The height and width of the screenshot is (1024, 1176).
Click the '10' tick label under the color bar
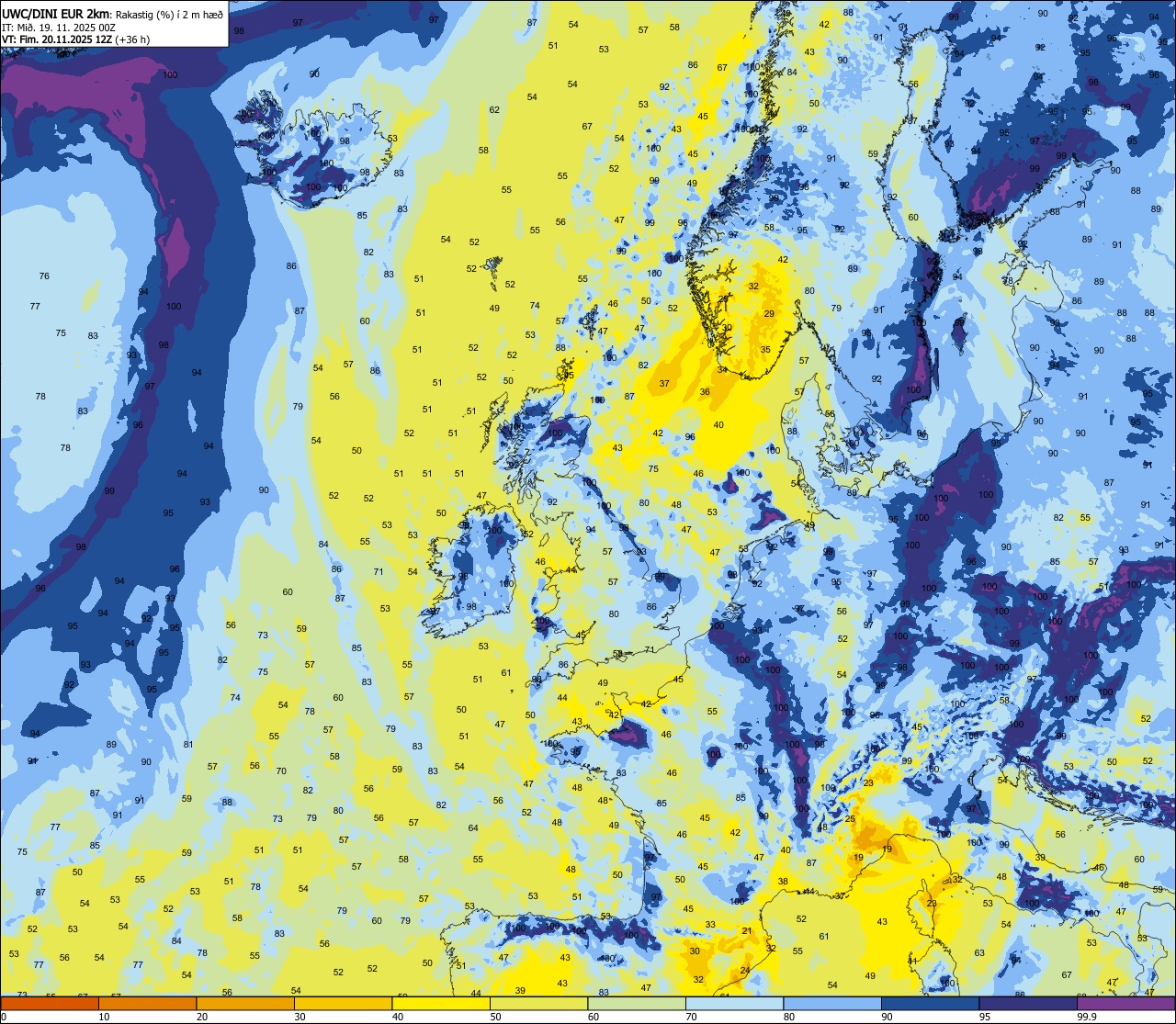tap(104, 1017)
